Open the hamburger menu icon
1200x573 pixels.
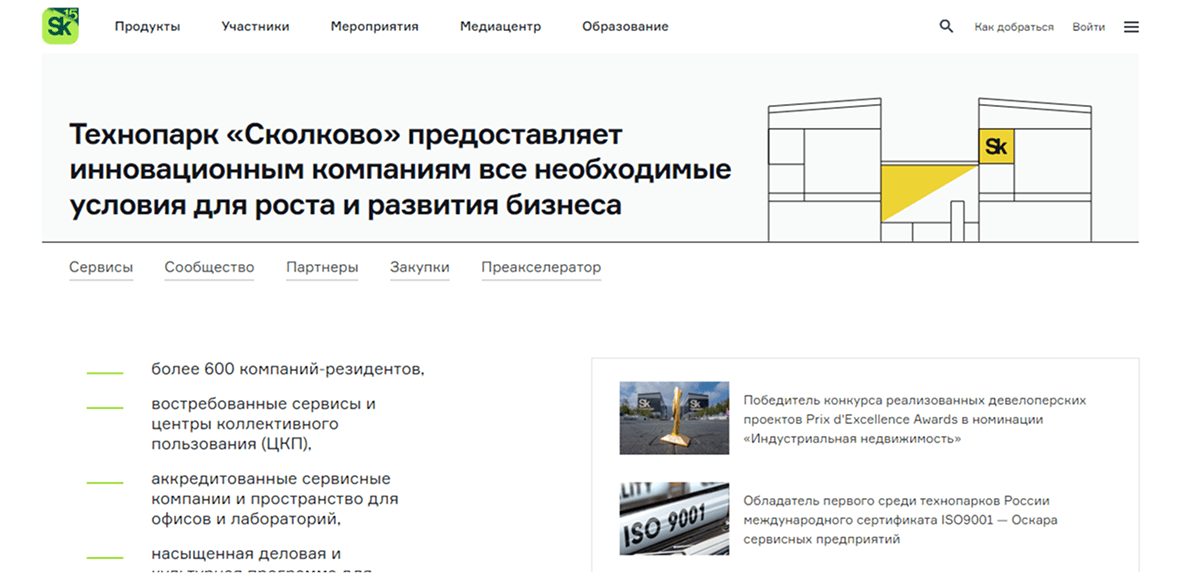tap(1131, 27)
